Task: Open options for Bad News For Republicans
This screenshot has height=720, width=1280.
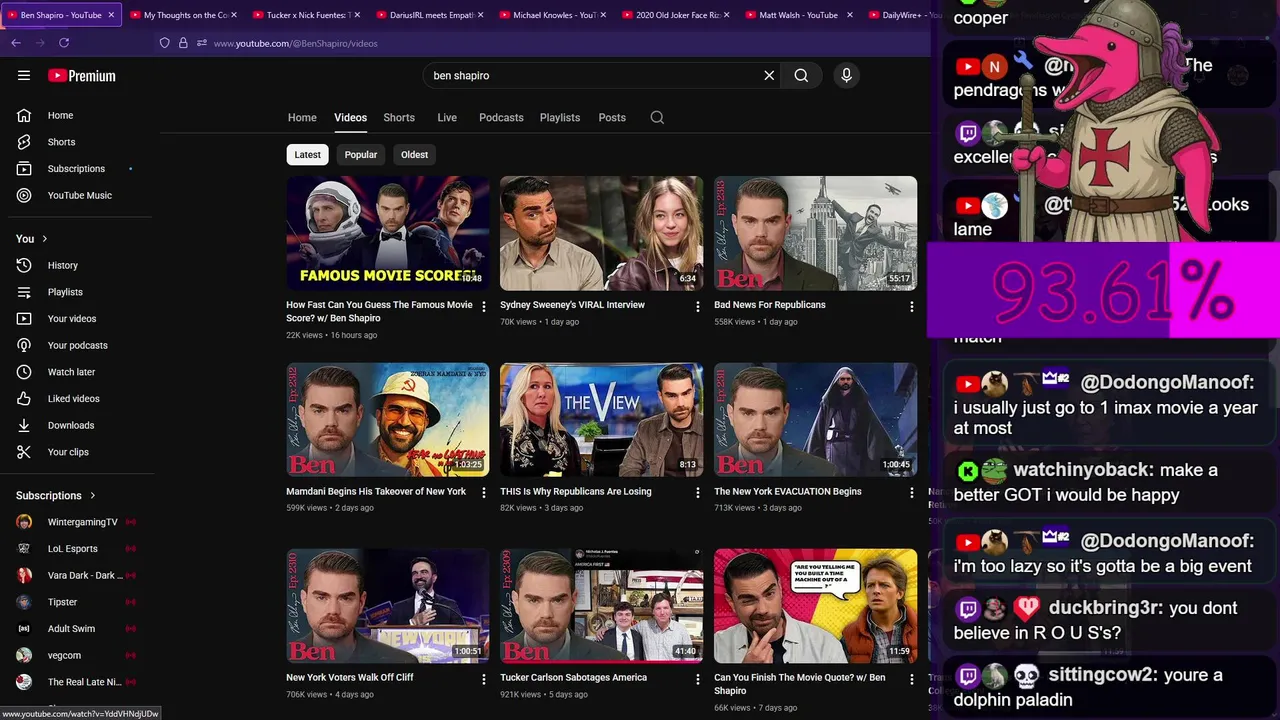Action: pyautogui.click(x=911, y=307)
